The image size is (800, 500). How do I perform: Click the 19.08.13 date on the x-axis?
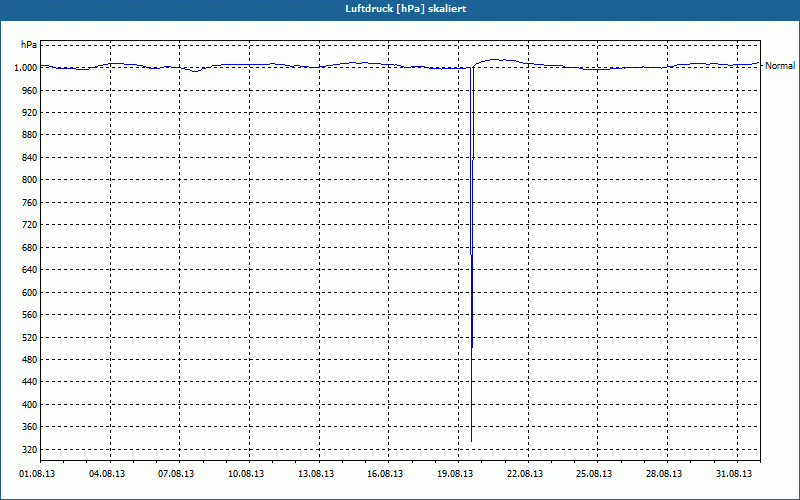(455, 474)
